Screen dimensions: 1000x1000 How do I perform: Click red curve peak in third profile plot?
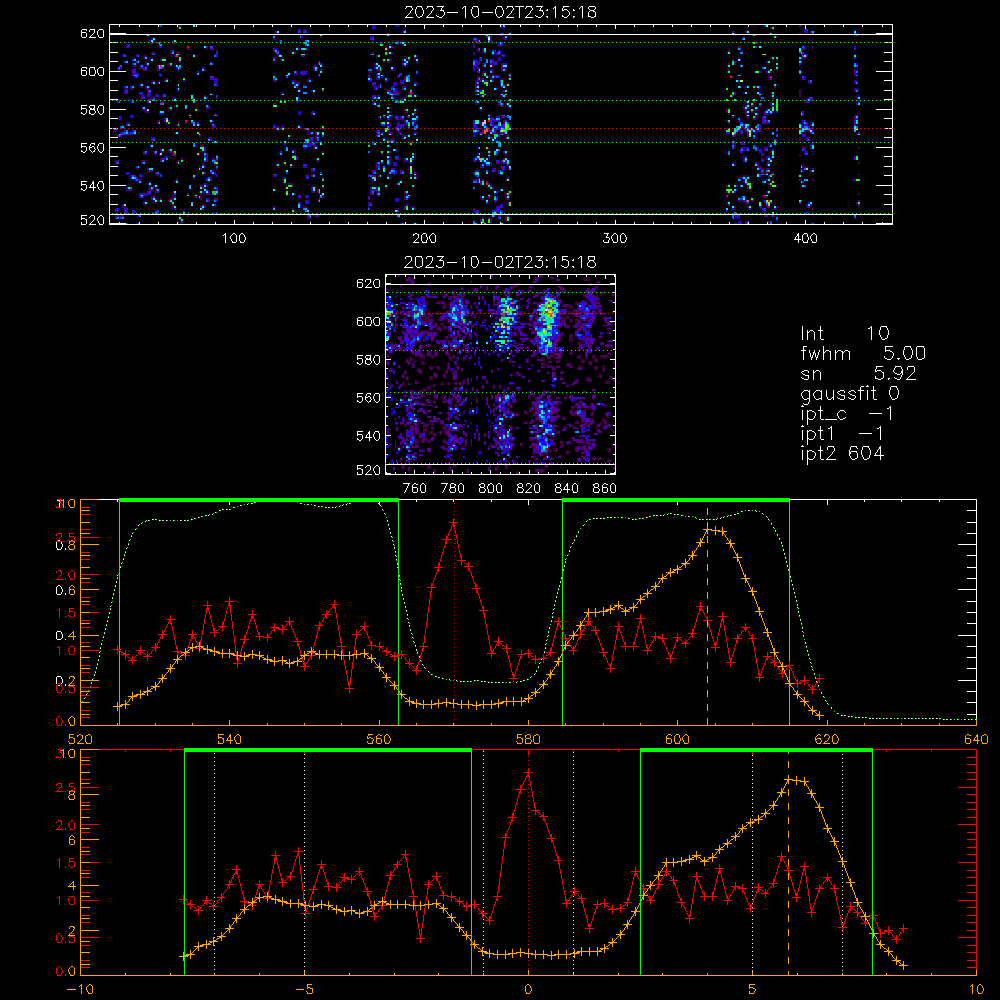453,522
